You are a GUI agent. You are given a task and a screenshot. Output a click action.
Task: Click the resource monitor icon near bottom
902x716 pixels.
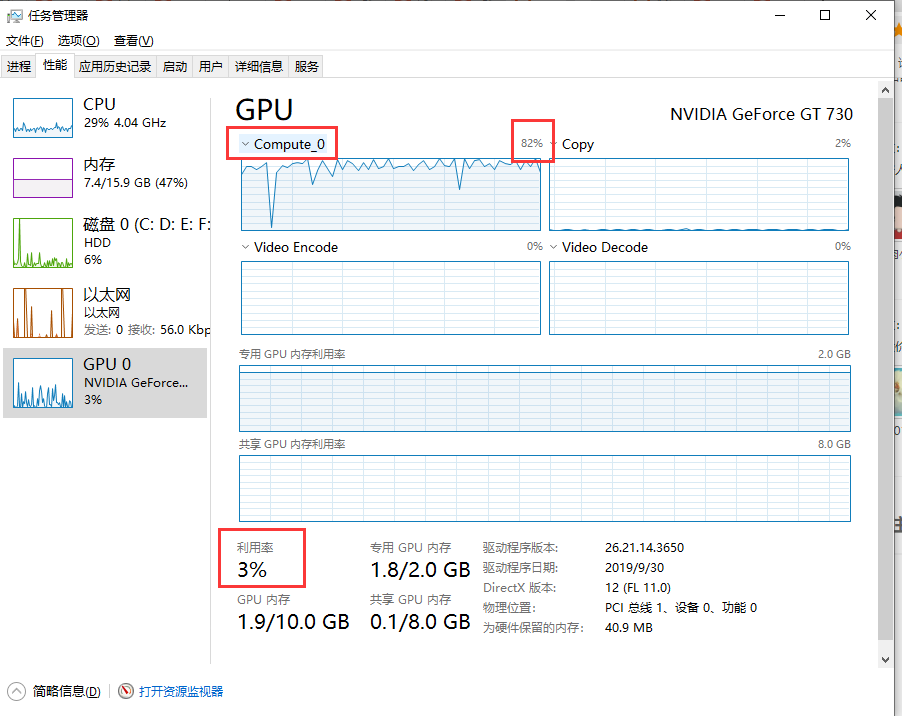[126, 691]
